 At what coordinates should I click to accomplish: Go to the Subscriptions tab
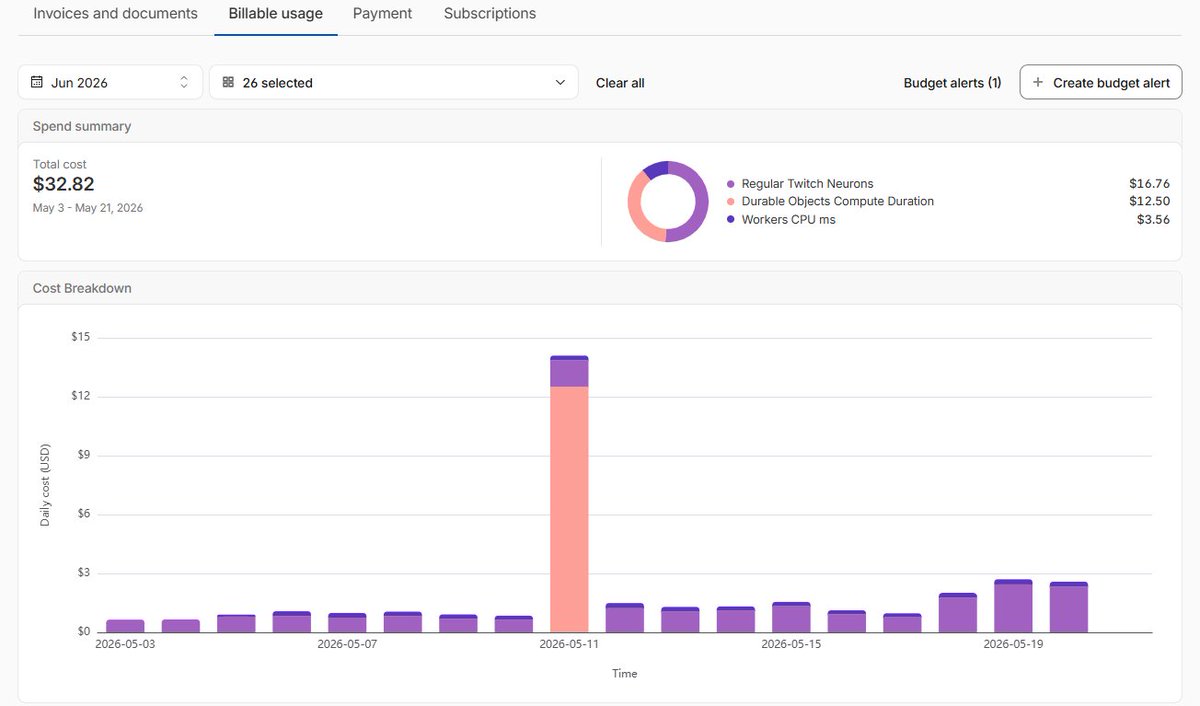tap(490, 14)
